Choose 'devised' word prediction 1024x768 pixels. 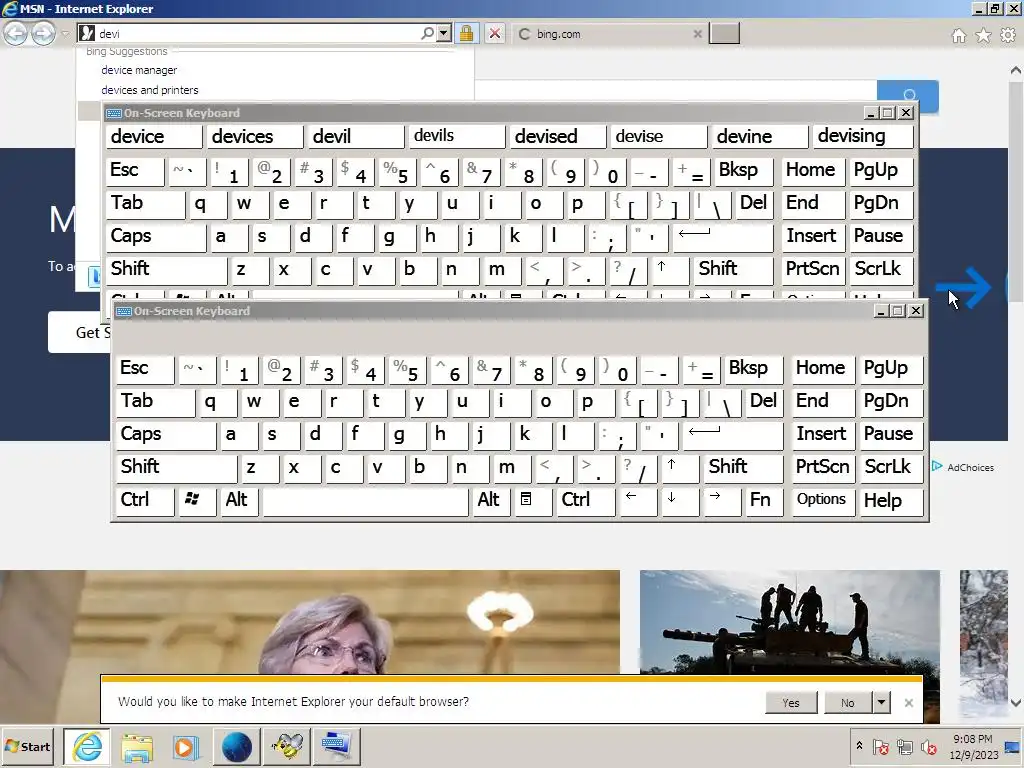[x=558, y=136]
